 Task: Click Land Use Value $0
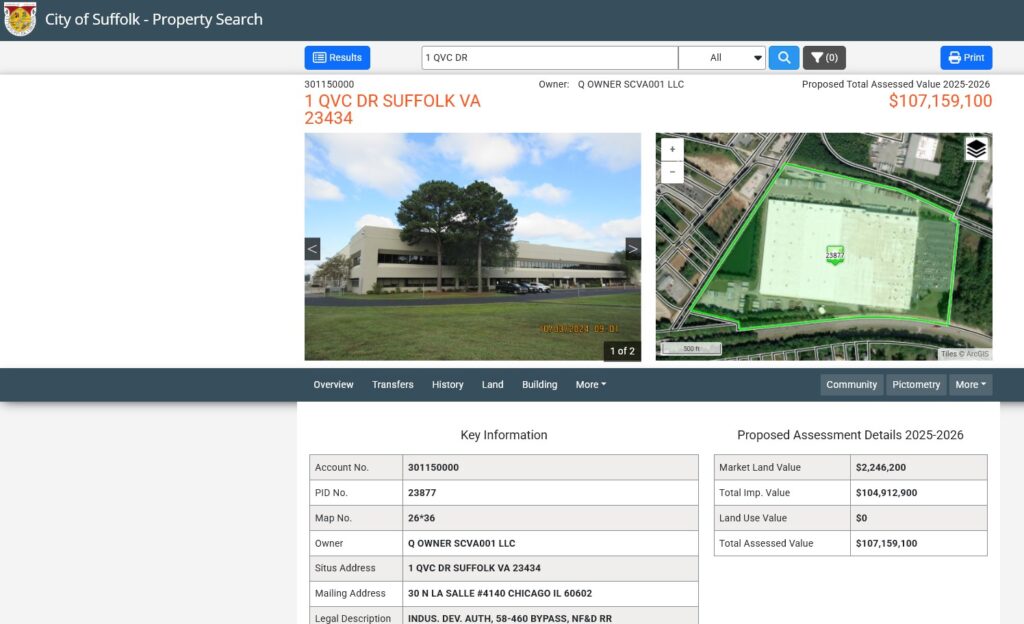[861, 518]
